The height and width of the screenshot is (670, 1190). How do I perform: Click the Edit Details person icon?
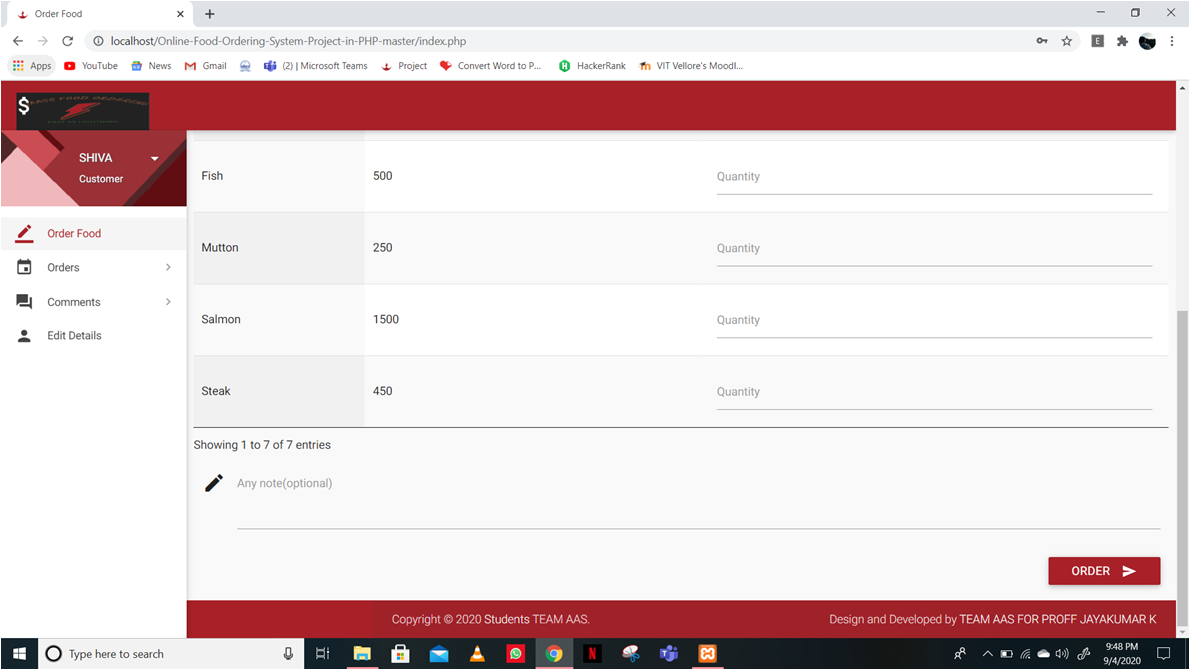pos(24,335)
